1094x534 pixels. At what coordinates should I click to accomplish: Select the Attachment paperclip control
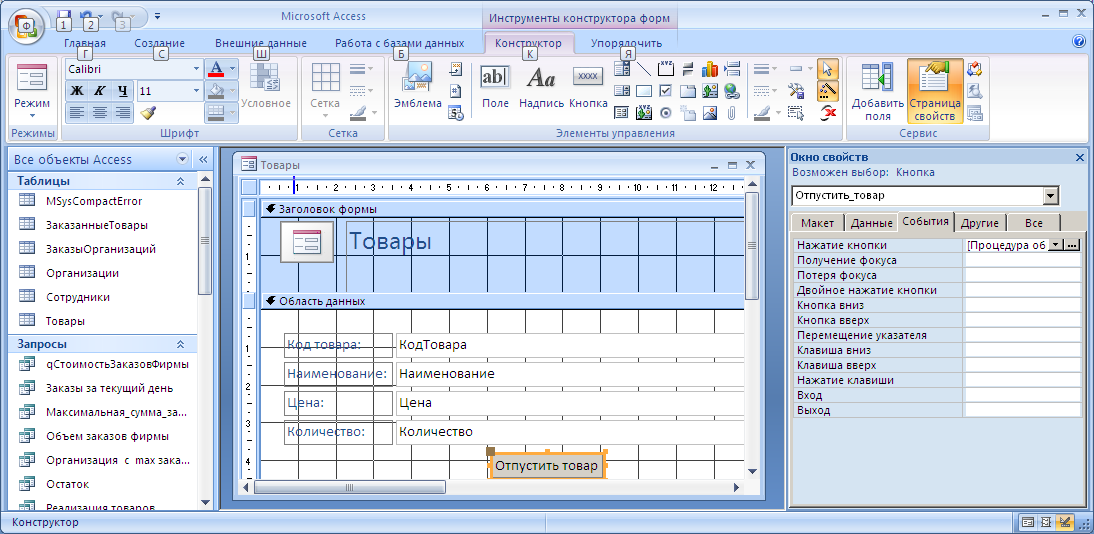(x=731, y=112)
